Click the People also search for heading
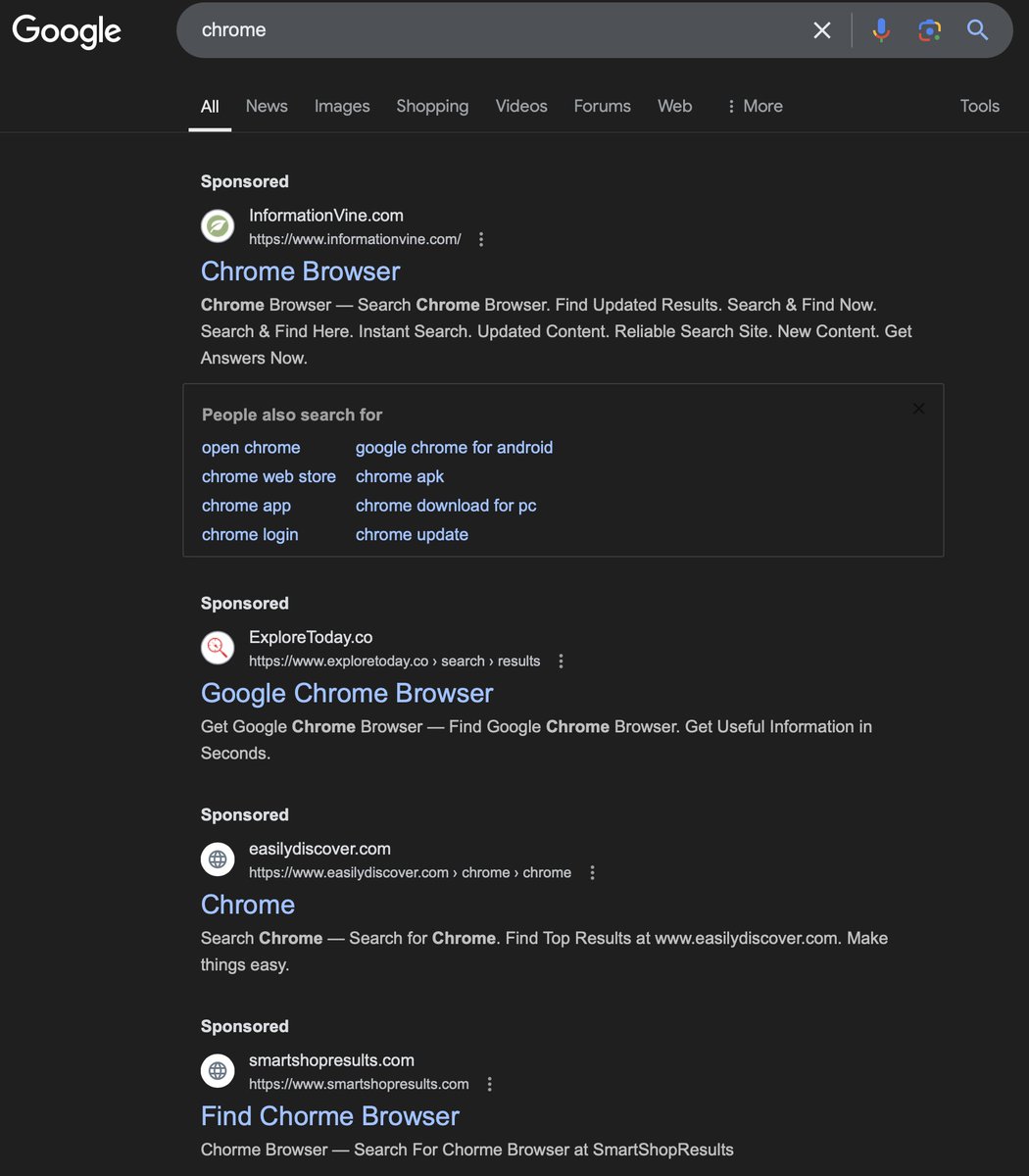The width and height of the screenshot is (1029, 1176). pos(292,415)
